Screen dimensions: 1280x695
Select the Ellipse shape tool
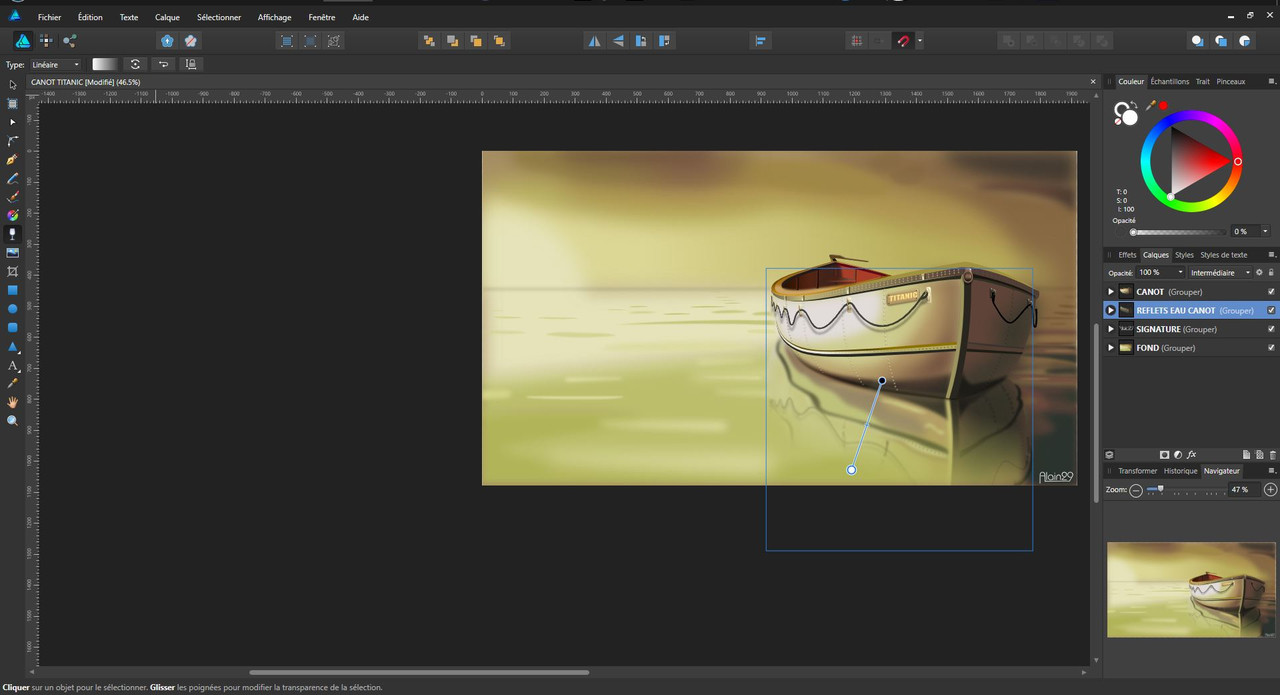[12, 309]
